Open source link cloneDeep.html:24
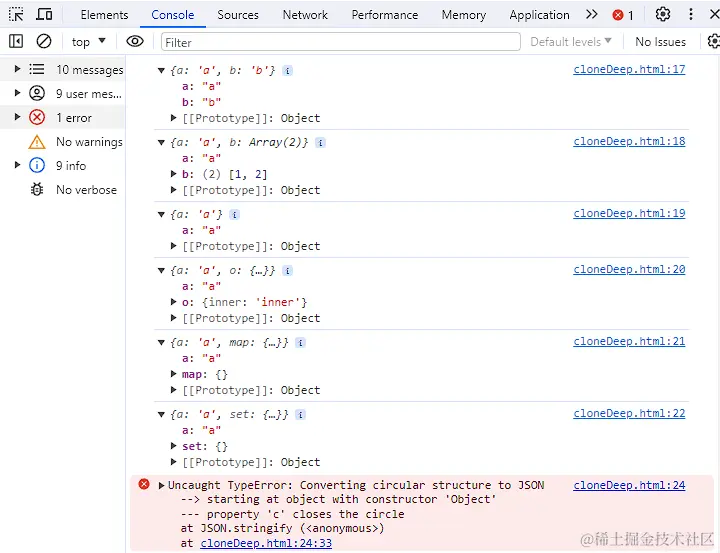The image size is (720, 553). [629, 485]
